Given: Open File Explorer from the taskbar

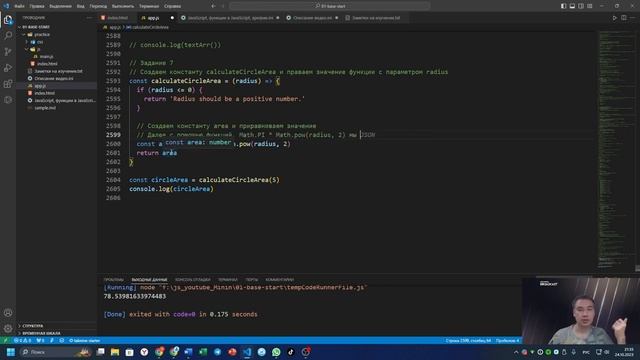Looking at the screenshot, I should coord(115,352).
